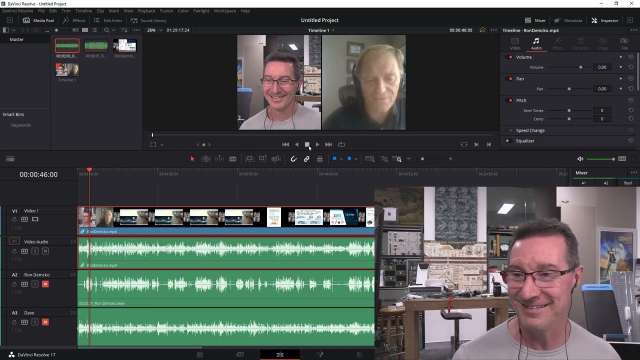Select the Master bin
The height and width of the screenshot is (360, 640).
pyautogui.click(x=16, y=40)
